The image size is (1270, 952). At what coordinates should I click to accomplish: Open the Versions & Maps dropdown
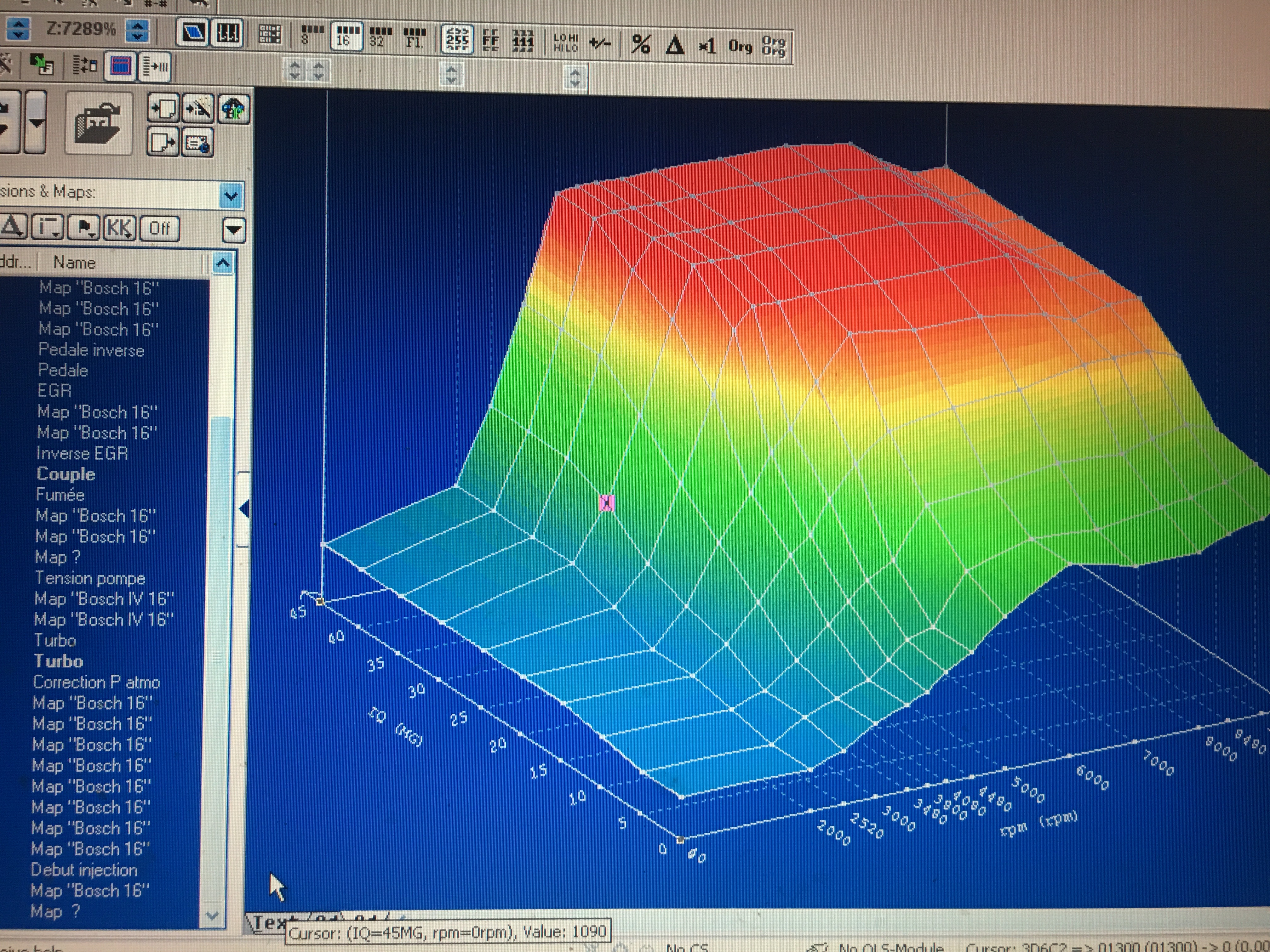(x=232, y=196)
